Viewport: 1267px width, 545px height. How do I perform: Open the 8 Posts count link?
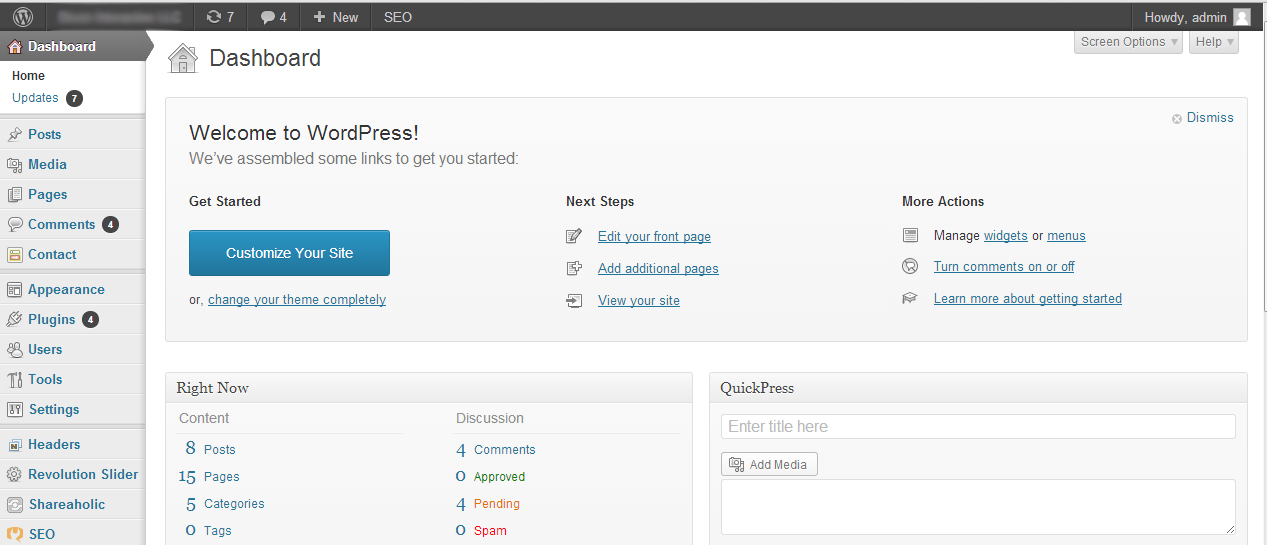[210, 449]
